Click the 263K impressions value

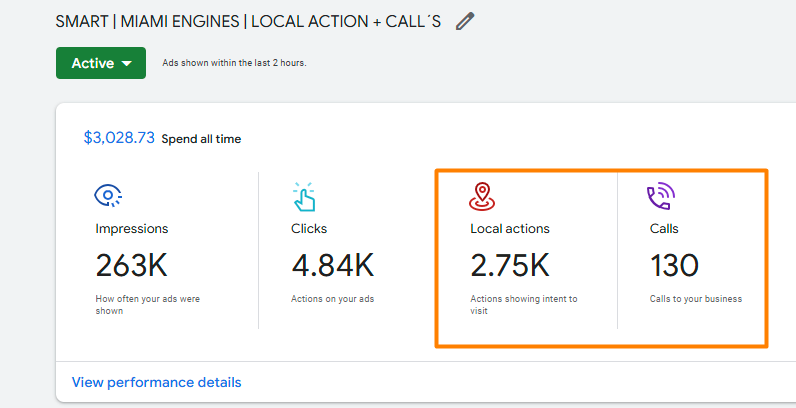[131, 265]
